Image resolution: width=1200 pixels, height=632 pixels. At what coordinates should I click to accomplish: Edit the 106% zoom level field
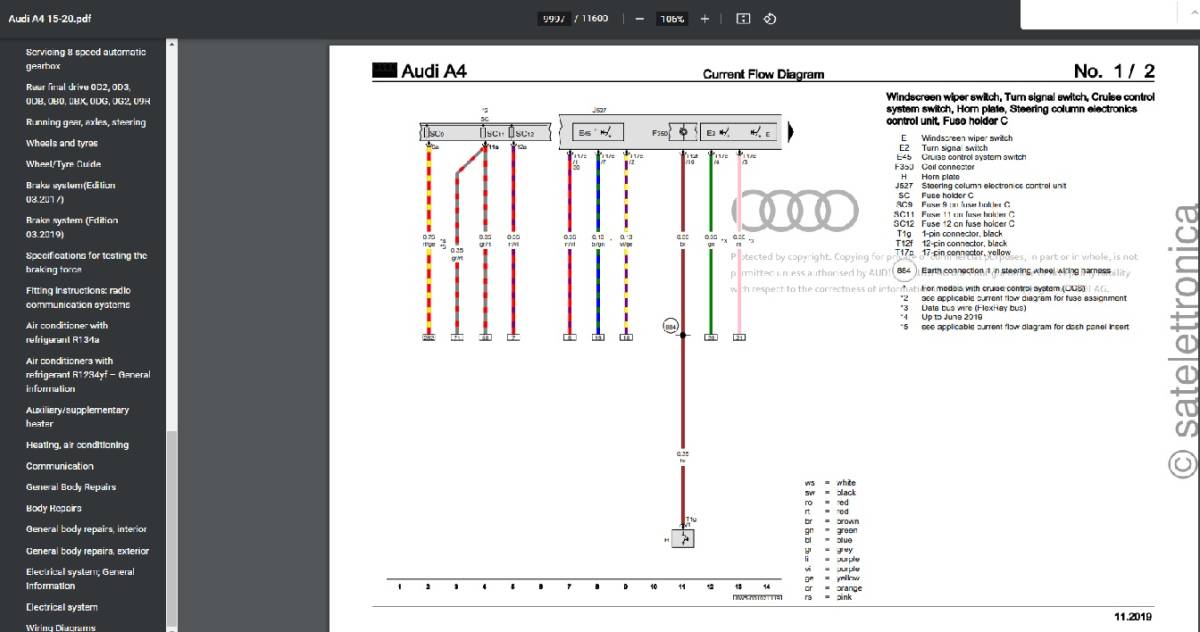(x=672, y=19)
